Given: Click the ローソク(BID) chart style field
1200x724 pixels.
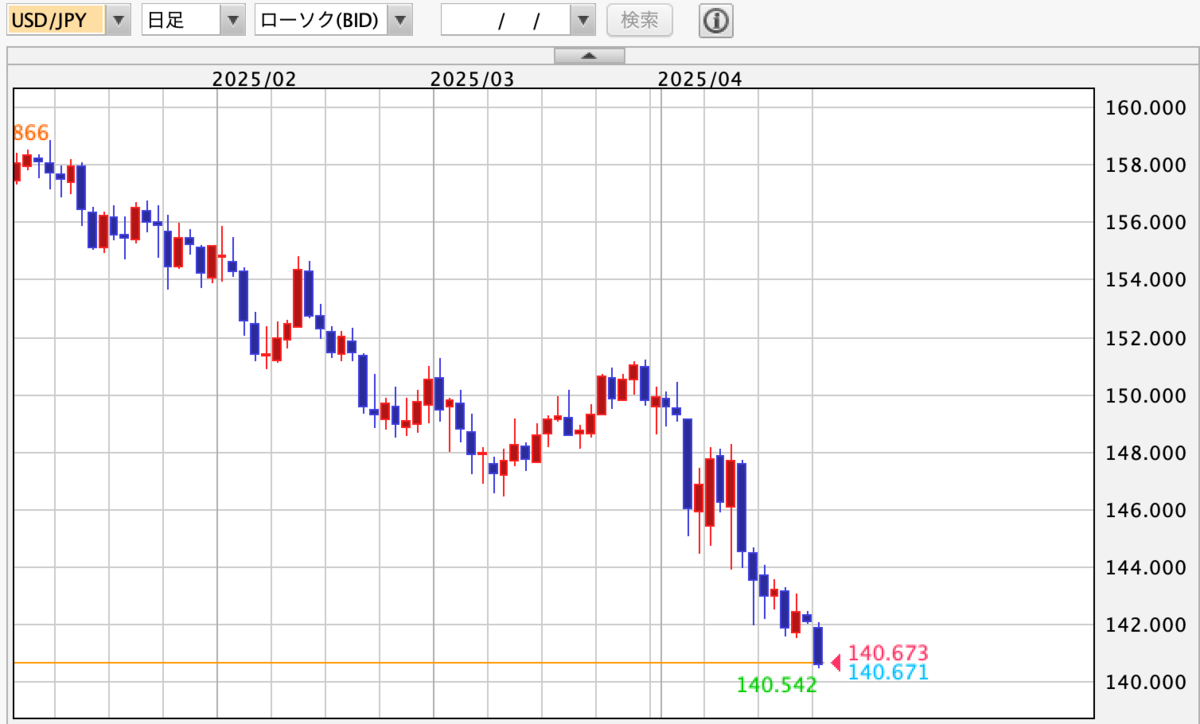Looking at the screenshot, I should tap(320, 20).
